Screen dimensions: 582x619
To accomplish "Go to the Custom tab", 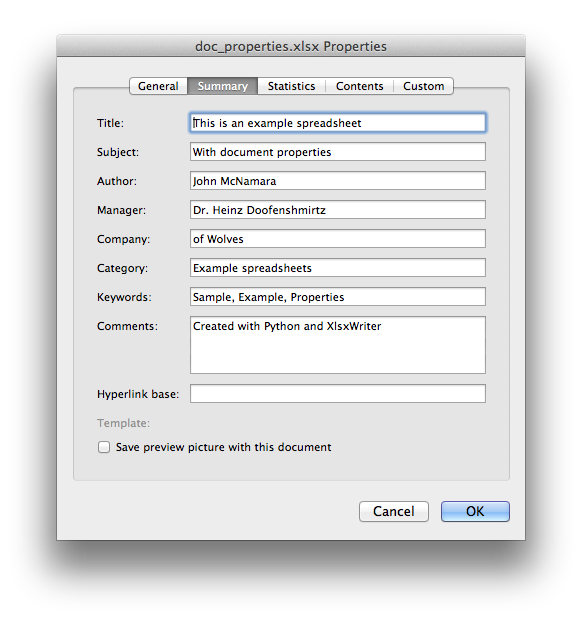I will 423,86.
